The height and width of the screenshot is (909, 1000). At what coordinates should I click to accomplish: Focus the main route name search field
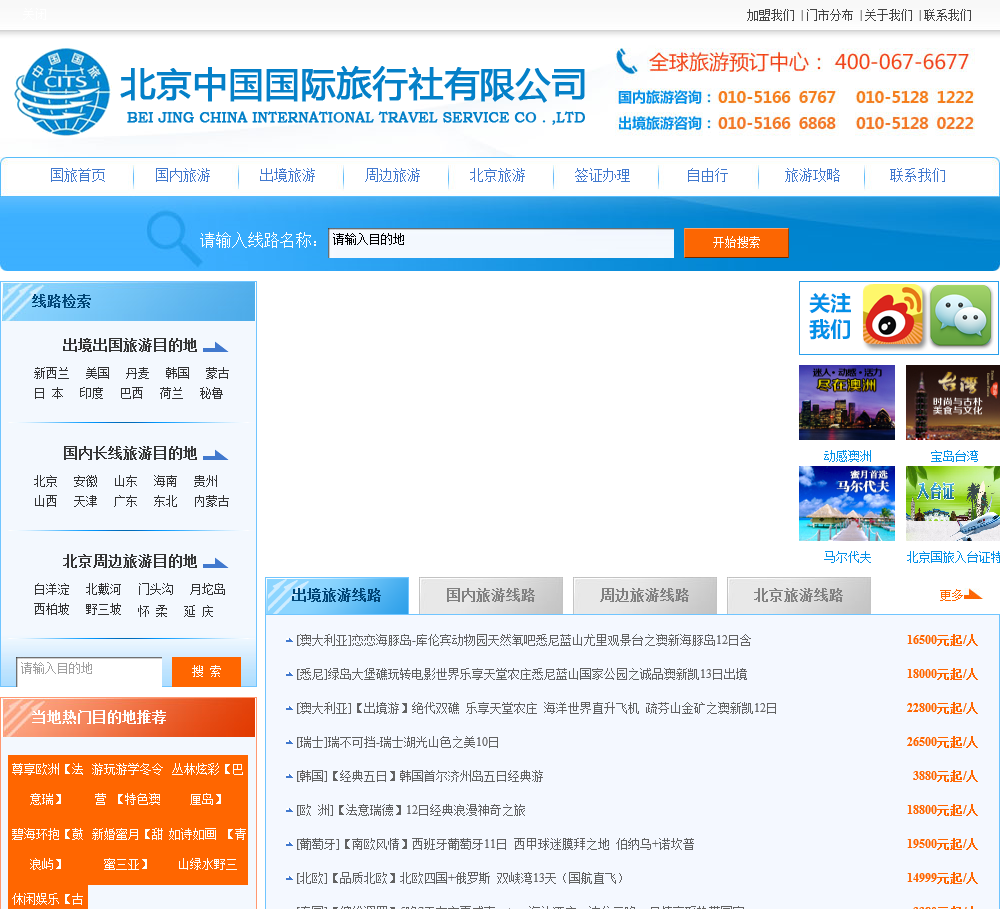coord(501,243)
